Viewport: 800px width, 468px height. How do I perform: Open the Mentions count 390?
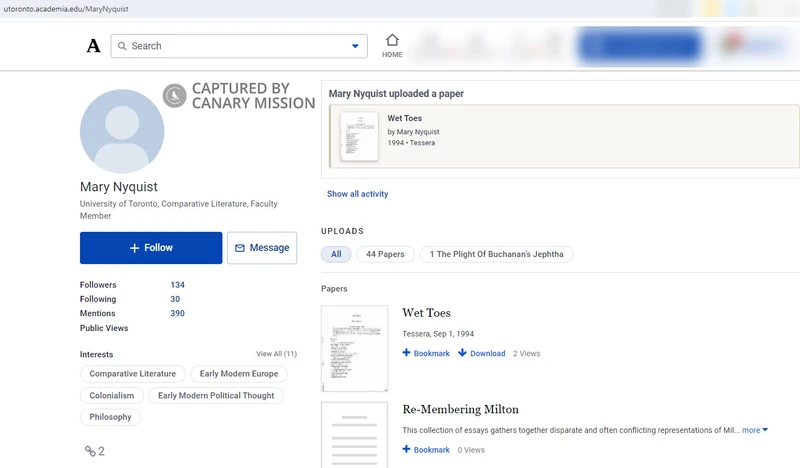tap(178, 313)
